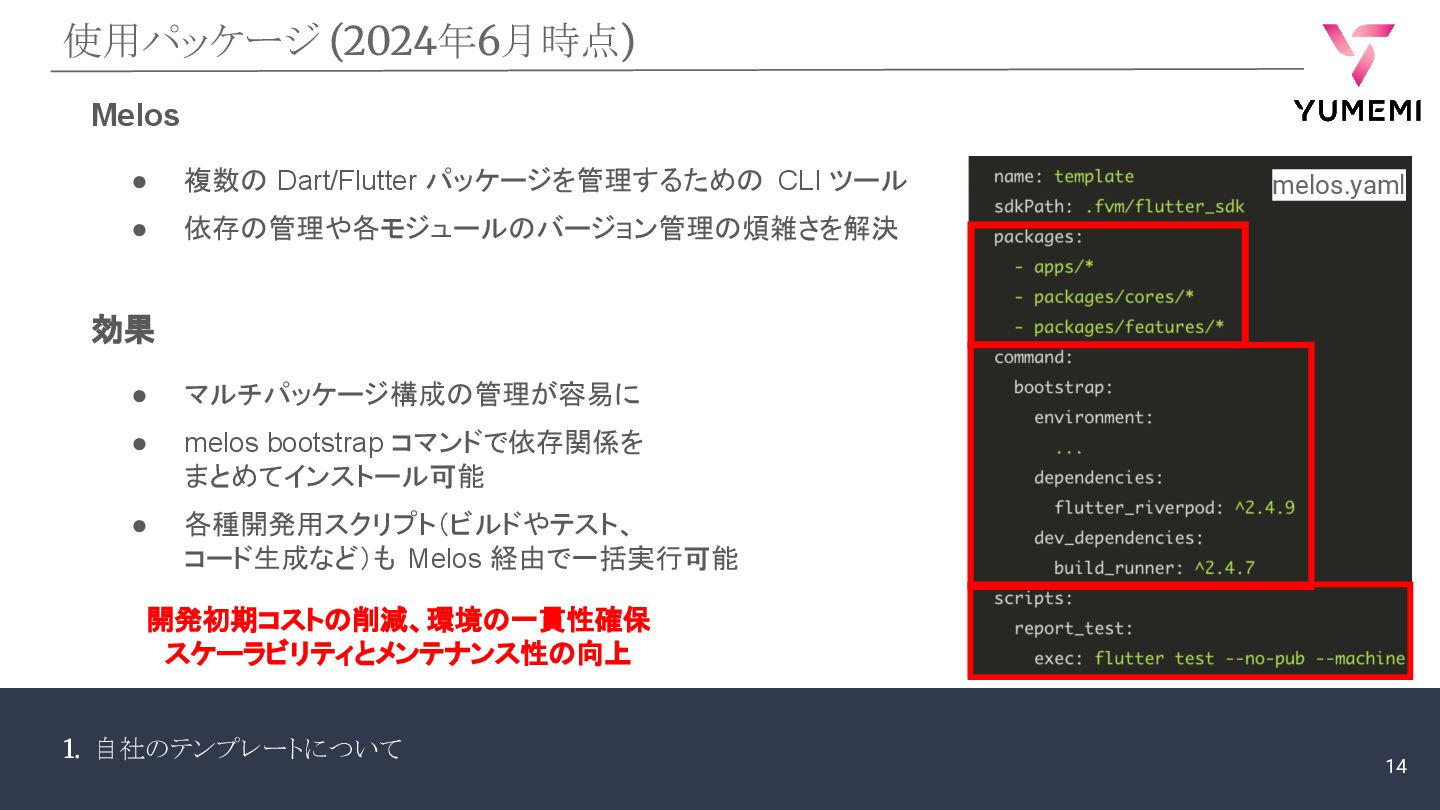The image size is (1440, 810).
Task: Click the YUMEMI logo
Action: tap(1356, 72)
